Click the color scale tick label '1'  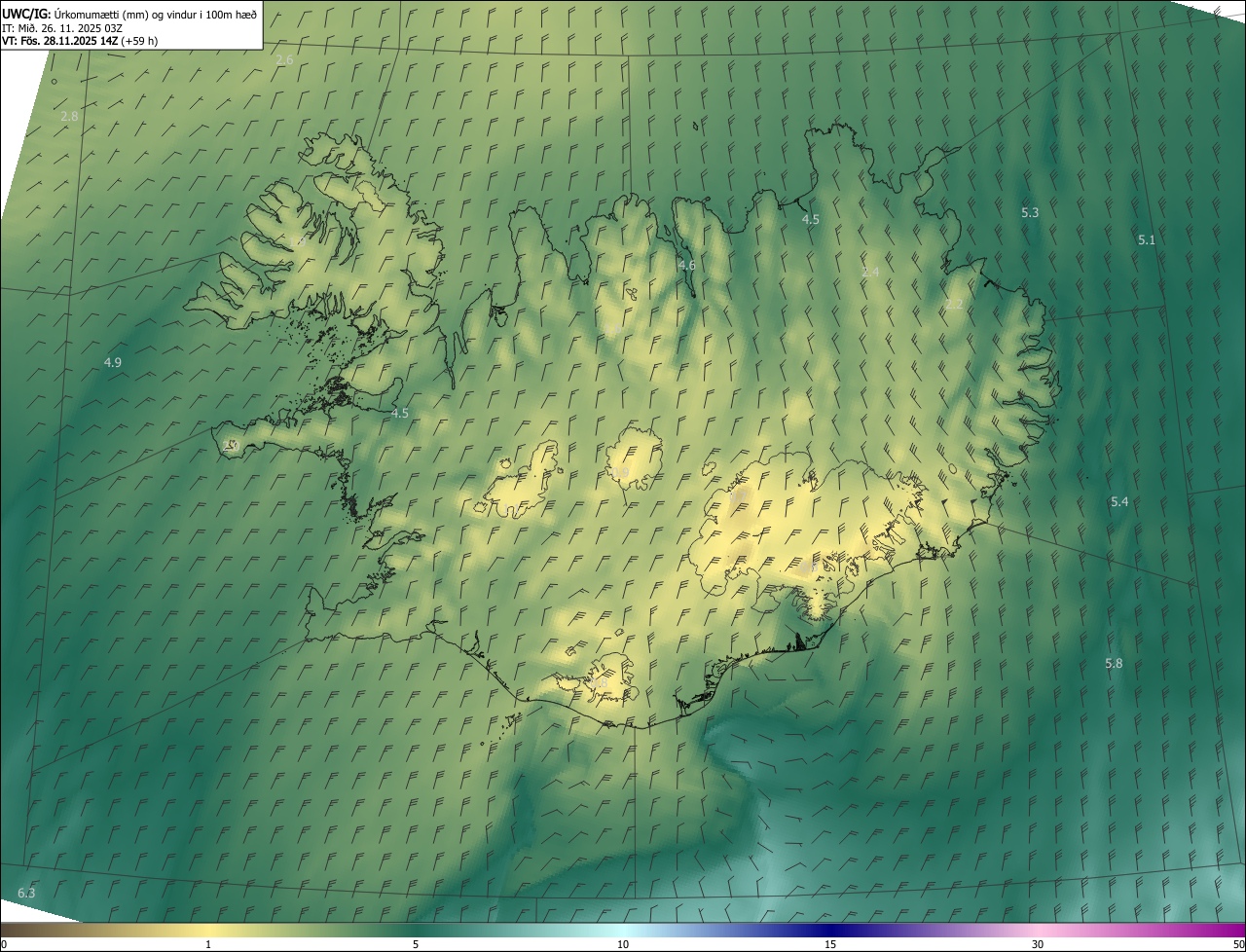pyautogui.click(x=208, y=944)
